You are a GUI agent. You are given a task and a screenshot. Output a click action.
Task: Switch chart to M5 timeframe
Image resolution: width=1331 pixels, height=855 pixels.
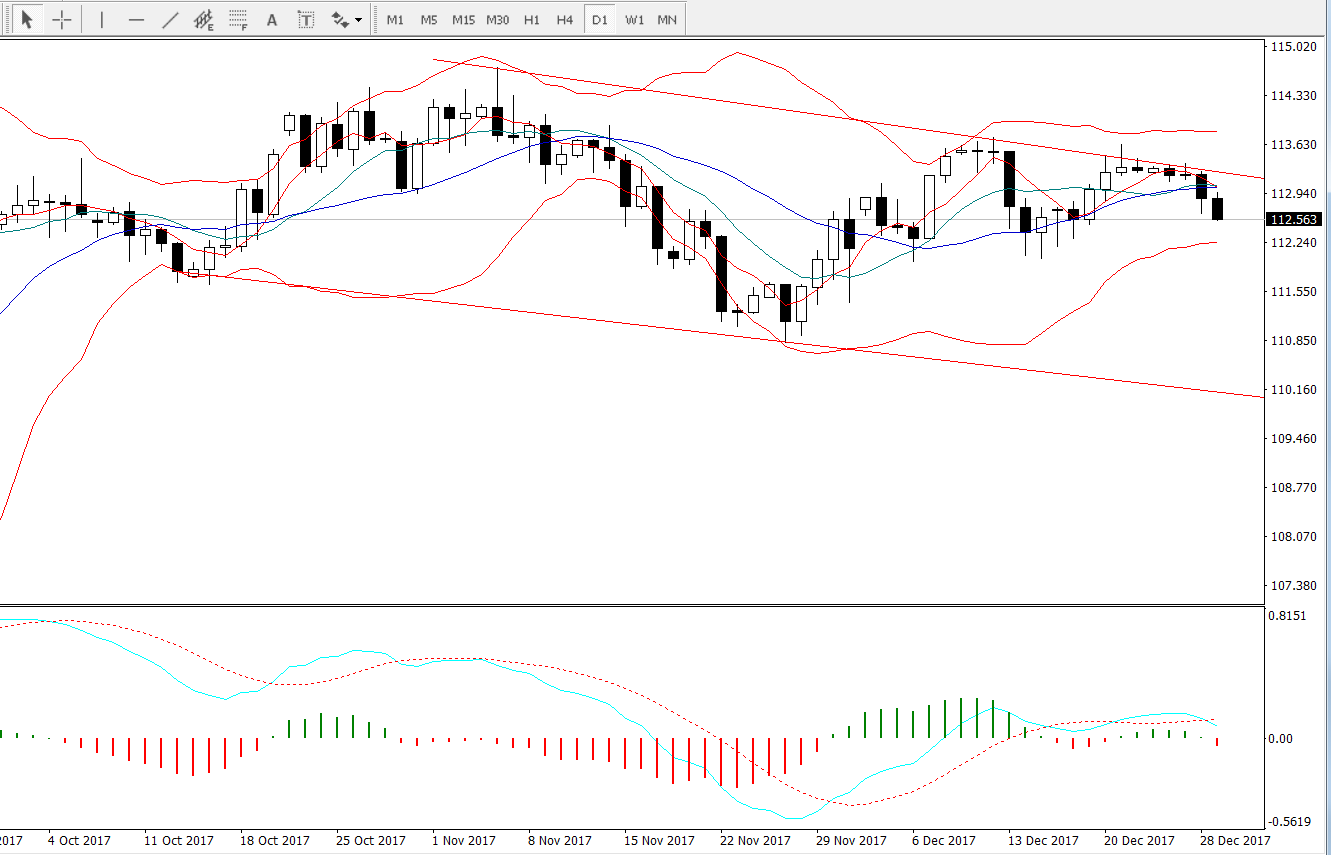click(429, 19)
